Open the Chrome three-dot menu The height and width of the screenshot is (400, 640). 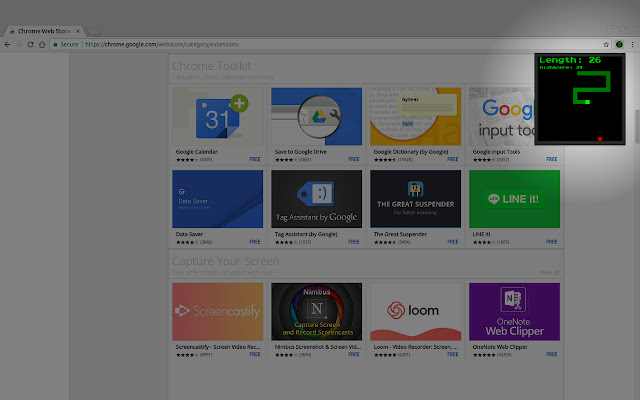(632, 44)
